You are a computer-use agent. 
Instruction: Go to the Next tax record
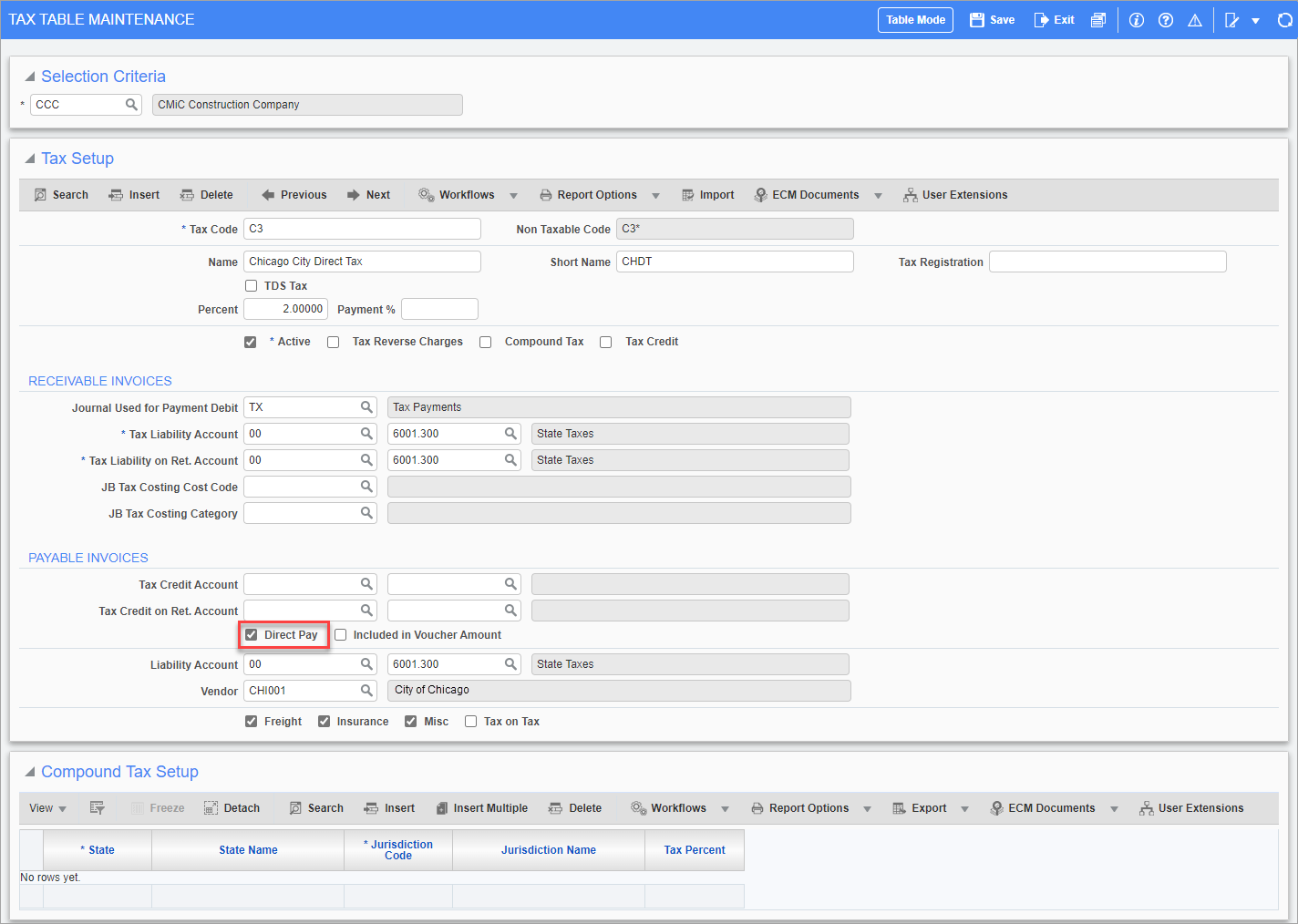point(368,195)
